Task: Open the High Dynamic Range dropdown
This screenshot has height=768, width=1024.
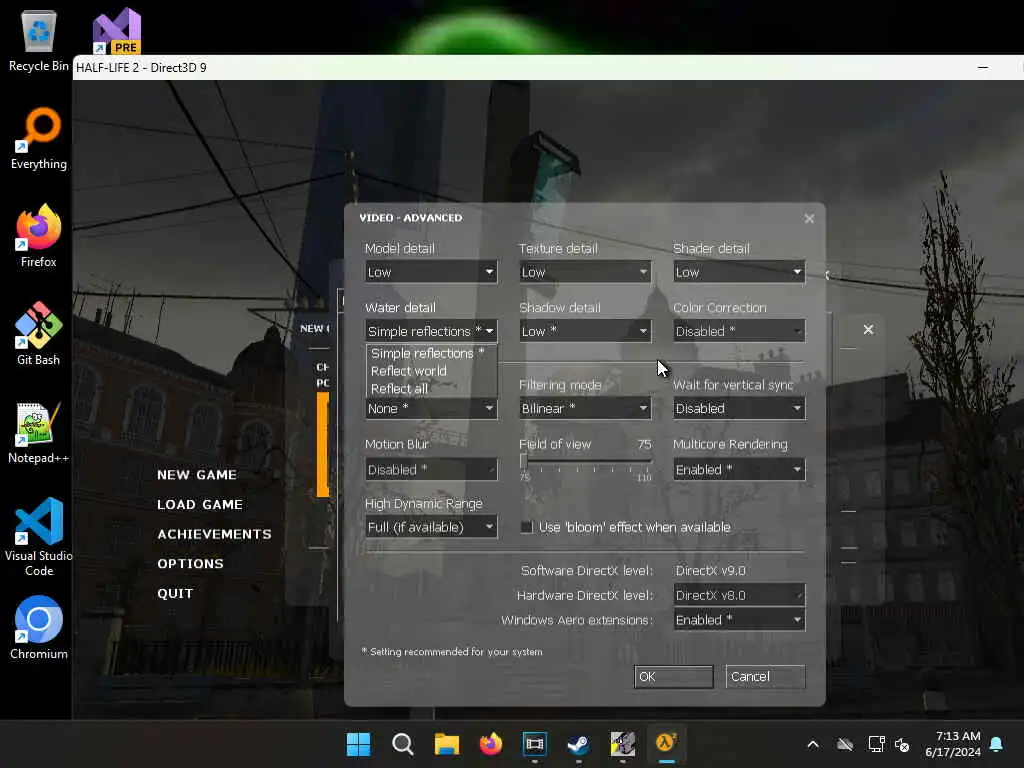Action: pyautogui.click(x=431, y=527)
